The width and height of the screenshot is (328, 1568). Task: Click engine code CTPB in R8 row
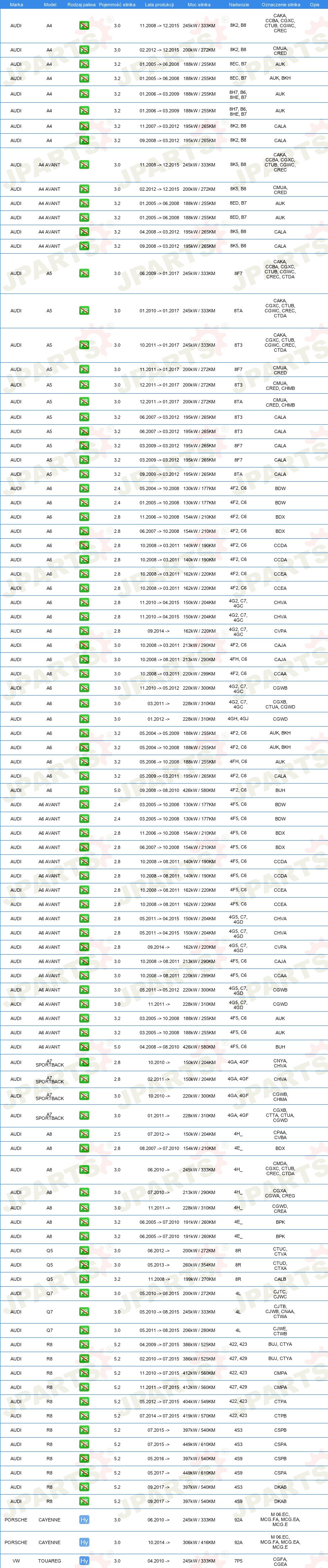[x=280, y=1416]
